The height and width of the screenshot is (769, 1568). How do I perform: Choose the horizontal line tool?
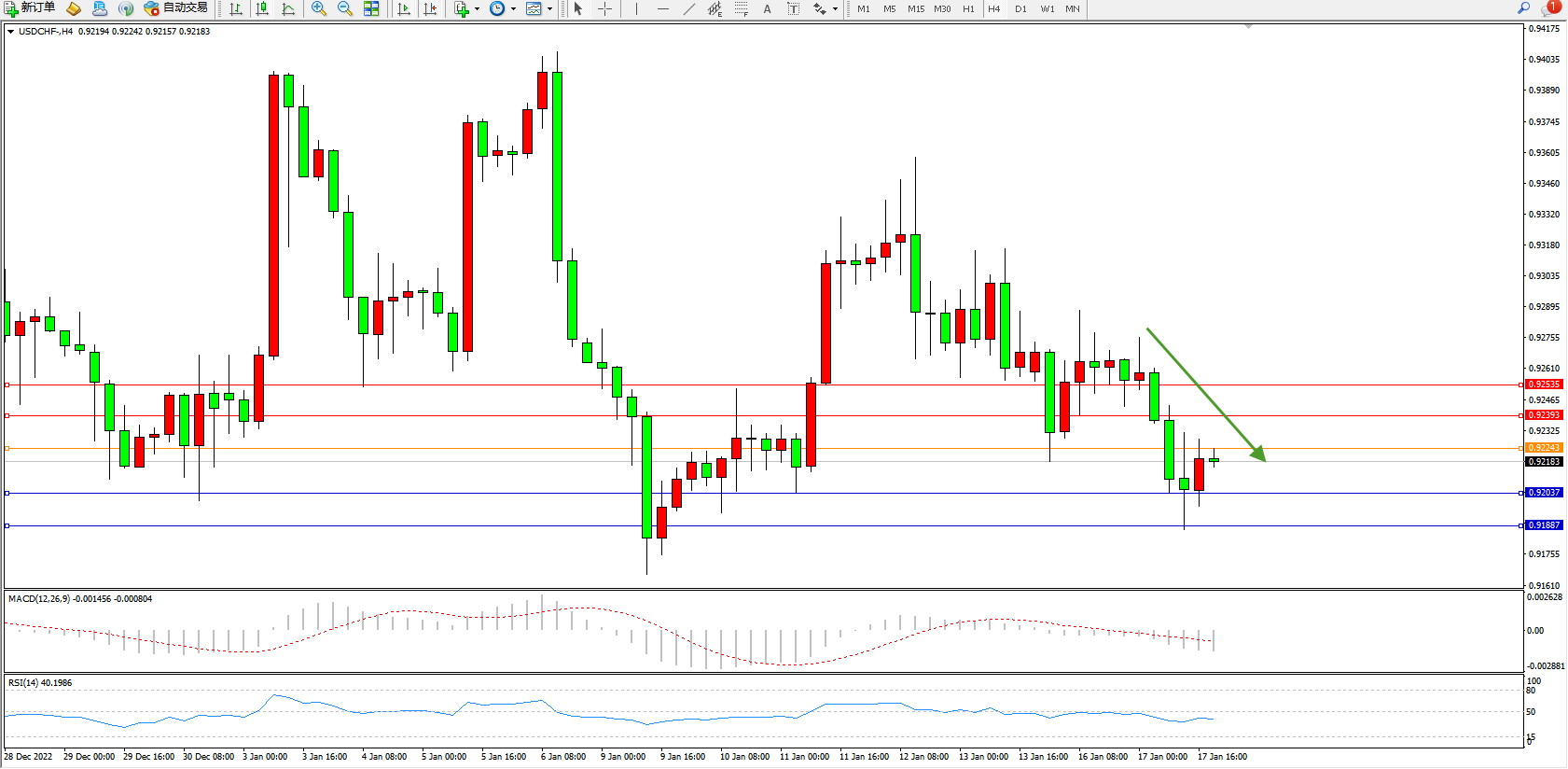[x=662, y=8]
